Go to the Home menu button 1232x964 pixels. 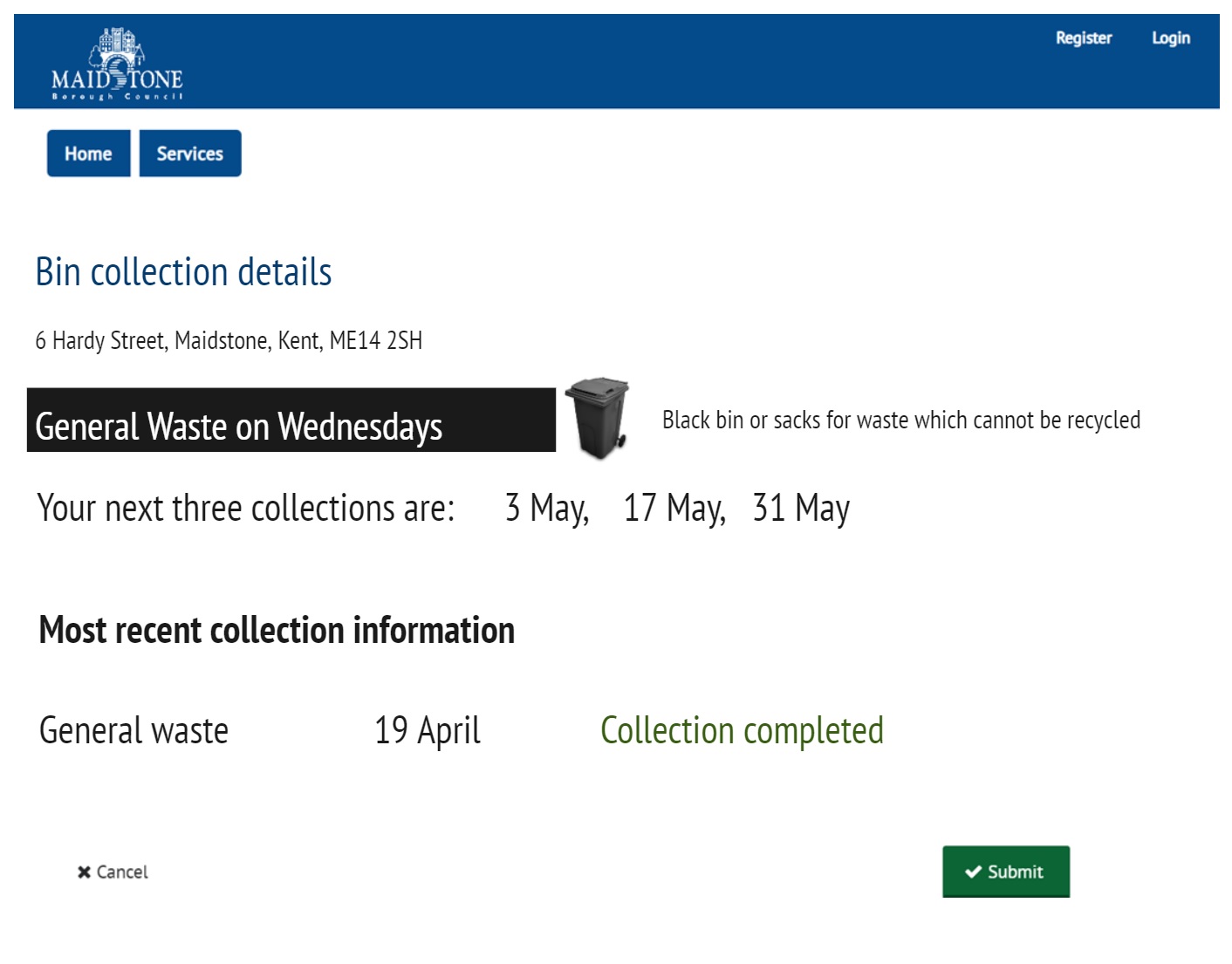pyautogui.click(x=88, y=154)
